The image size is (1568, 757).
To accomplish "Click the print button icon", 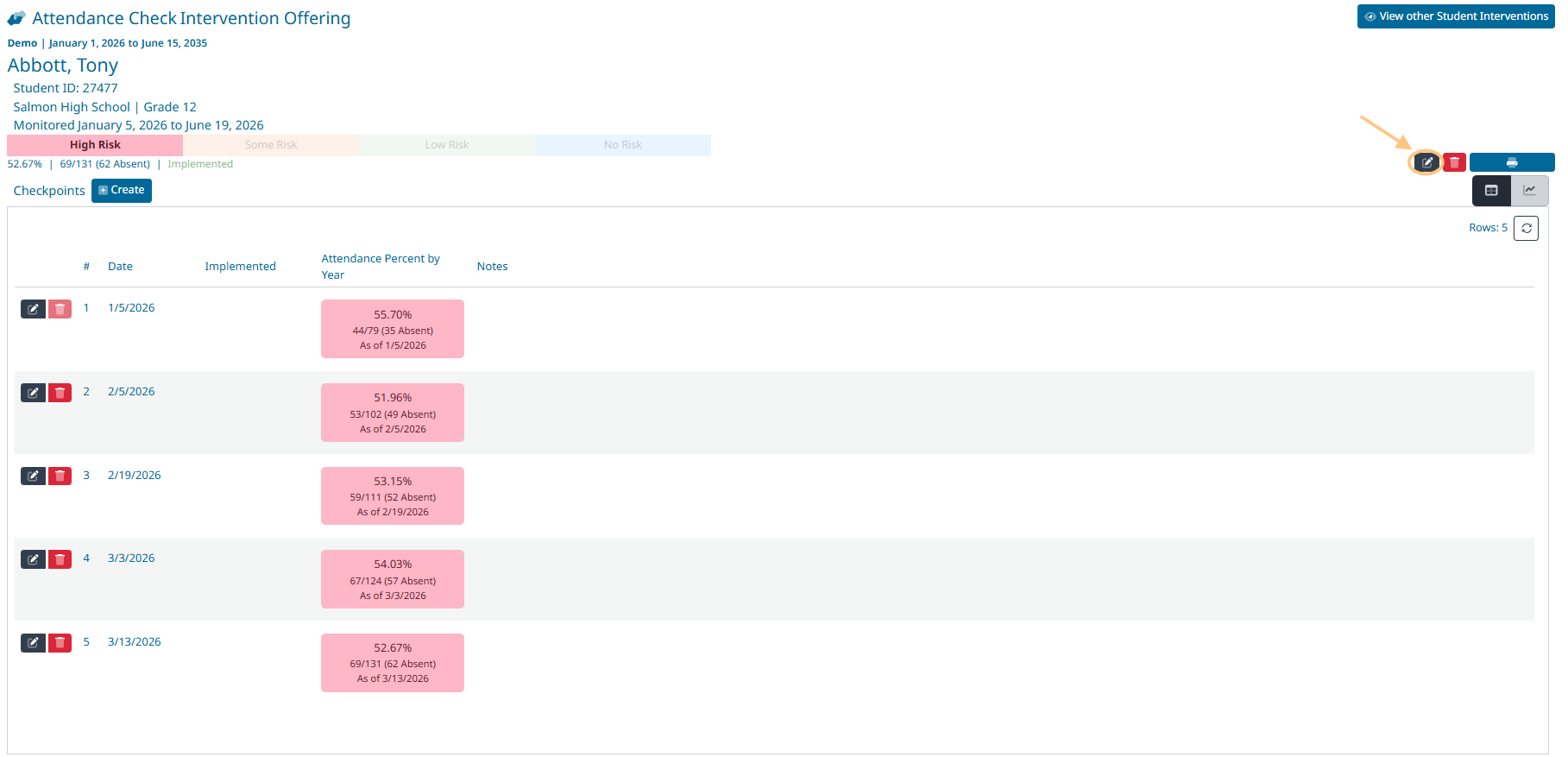I will [x=1511, y=162].
